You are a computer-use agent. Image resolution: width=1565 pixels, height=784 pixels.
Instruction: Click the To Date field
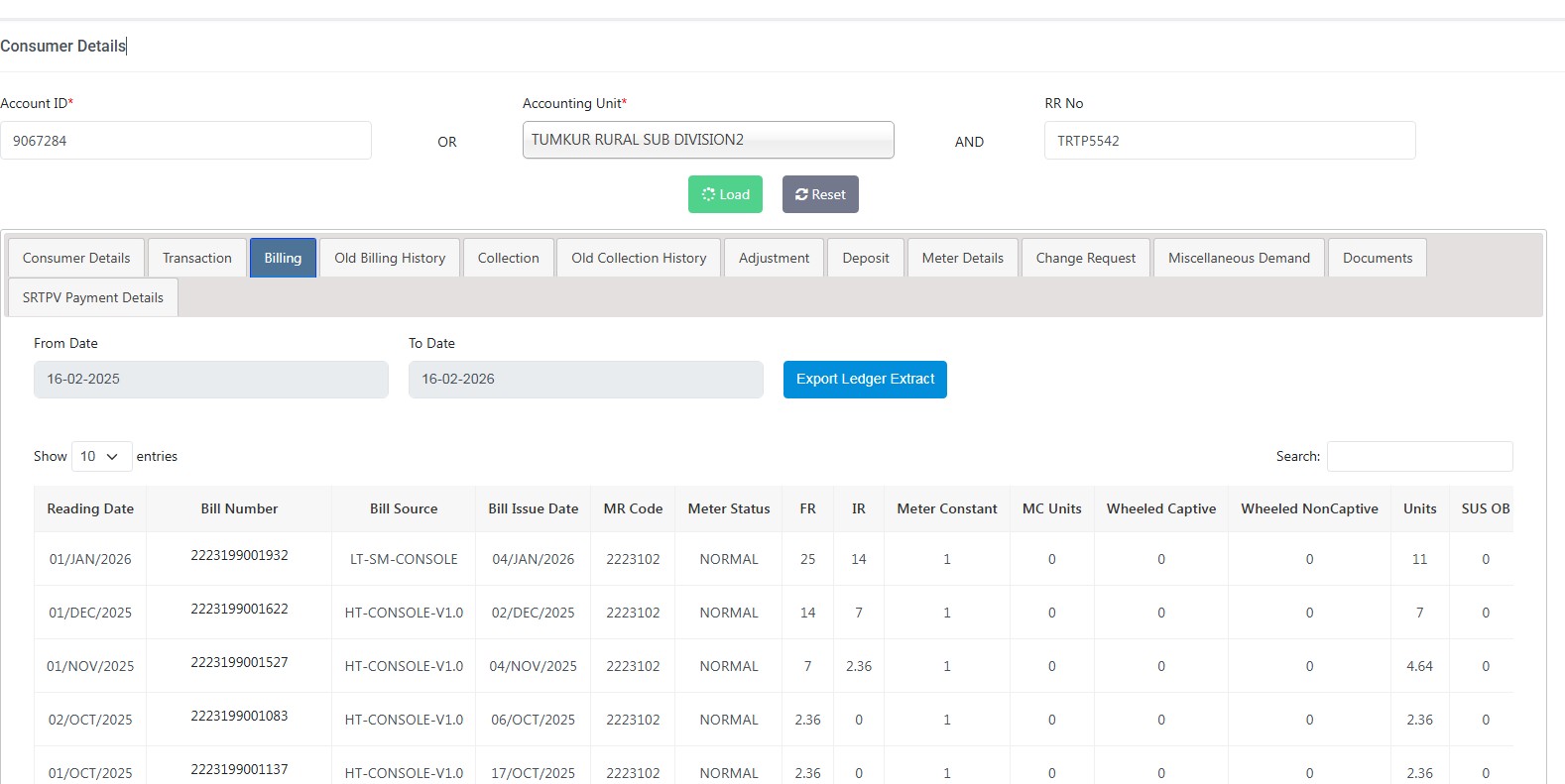(585, 380)
